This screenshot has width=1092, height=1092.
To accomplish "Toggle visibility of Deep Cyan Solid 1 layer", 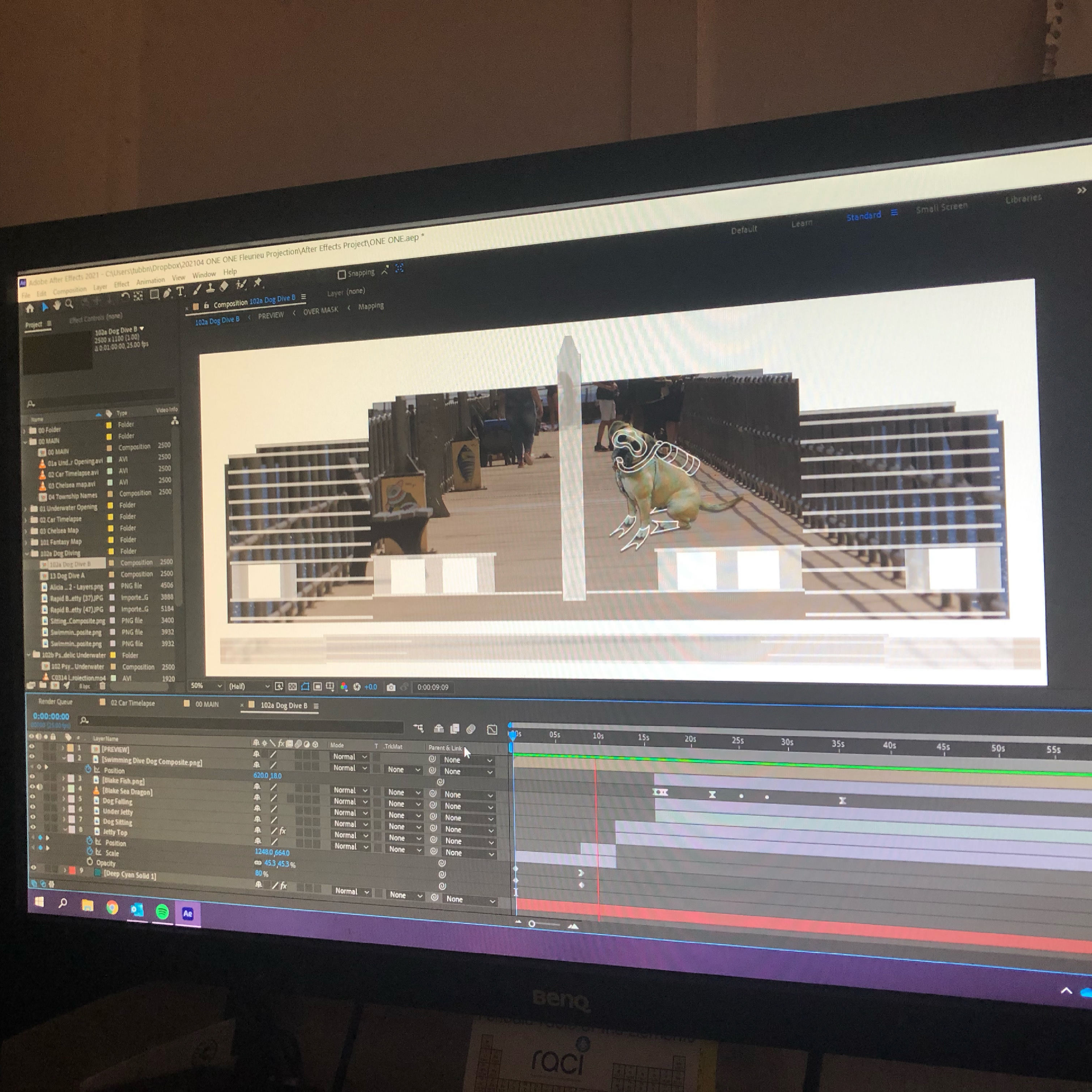I will [33, 867].
